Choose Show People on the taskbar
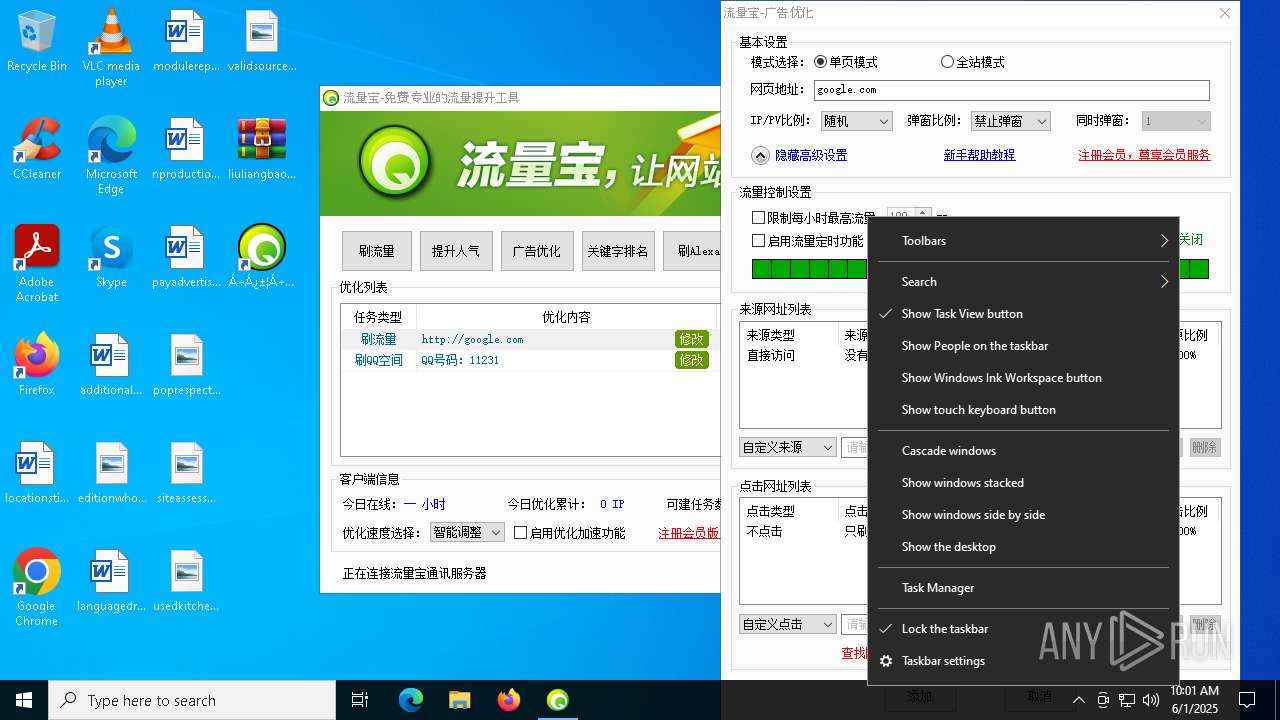The height and width of the screenshot is (720, 1280). tap(1023, 346)
